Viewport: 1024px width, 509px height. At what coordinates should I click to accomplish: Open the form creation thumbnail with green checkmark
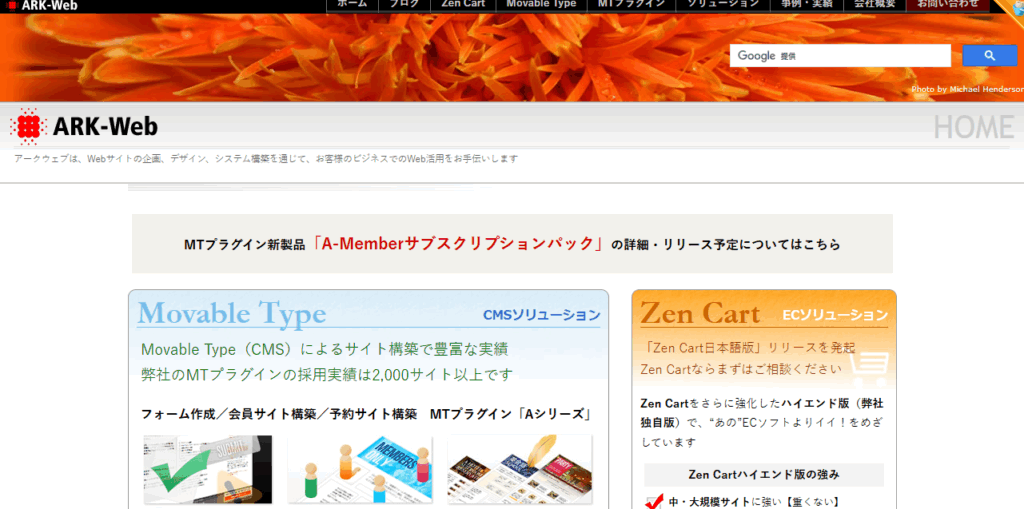click(208, 470)
